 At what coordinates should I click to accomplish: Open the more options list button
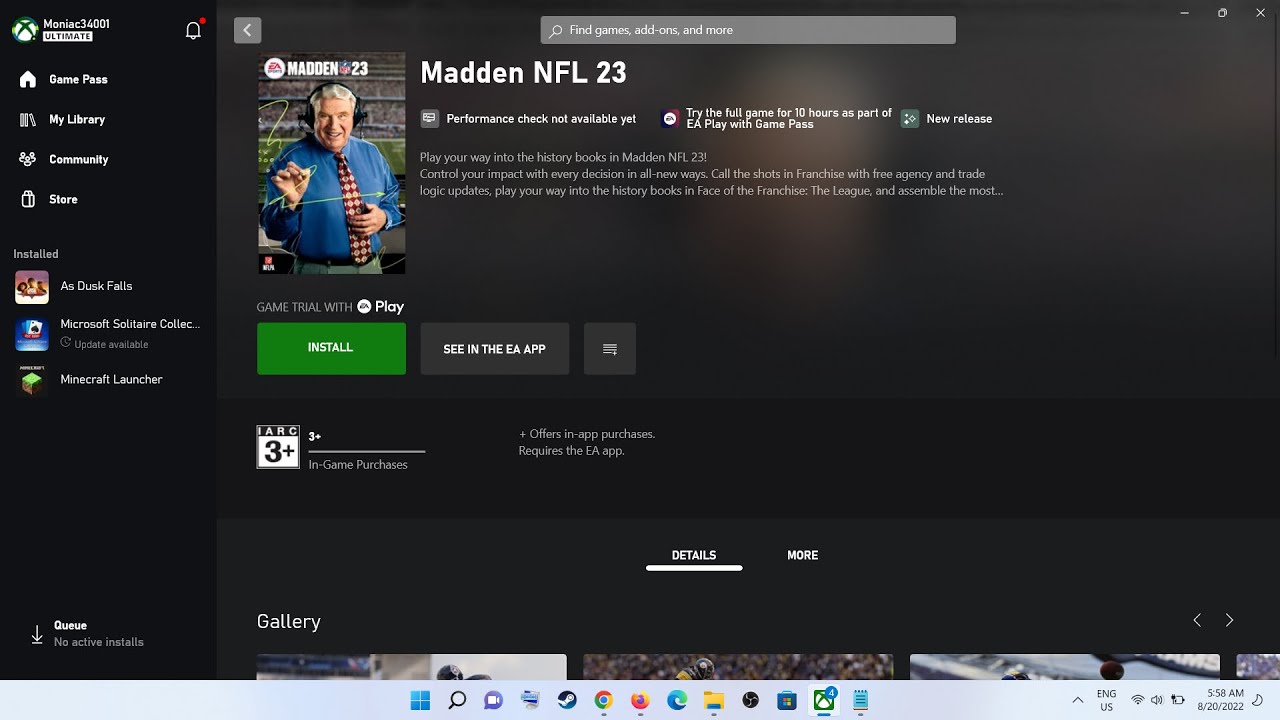(610, 349)
